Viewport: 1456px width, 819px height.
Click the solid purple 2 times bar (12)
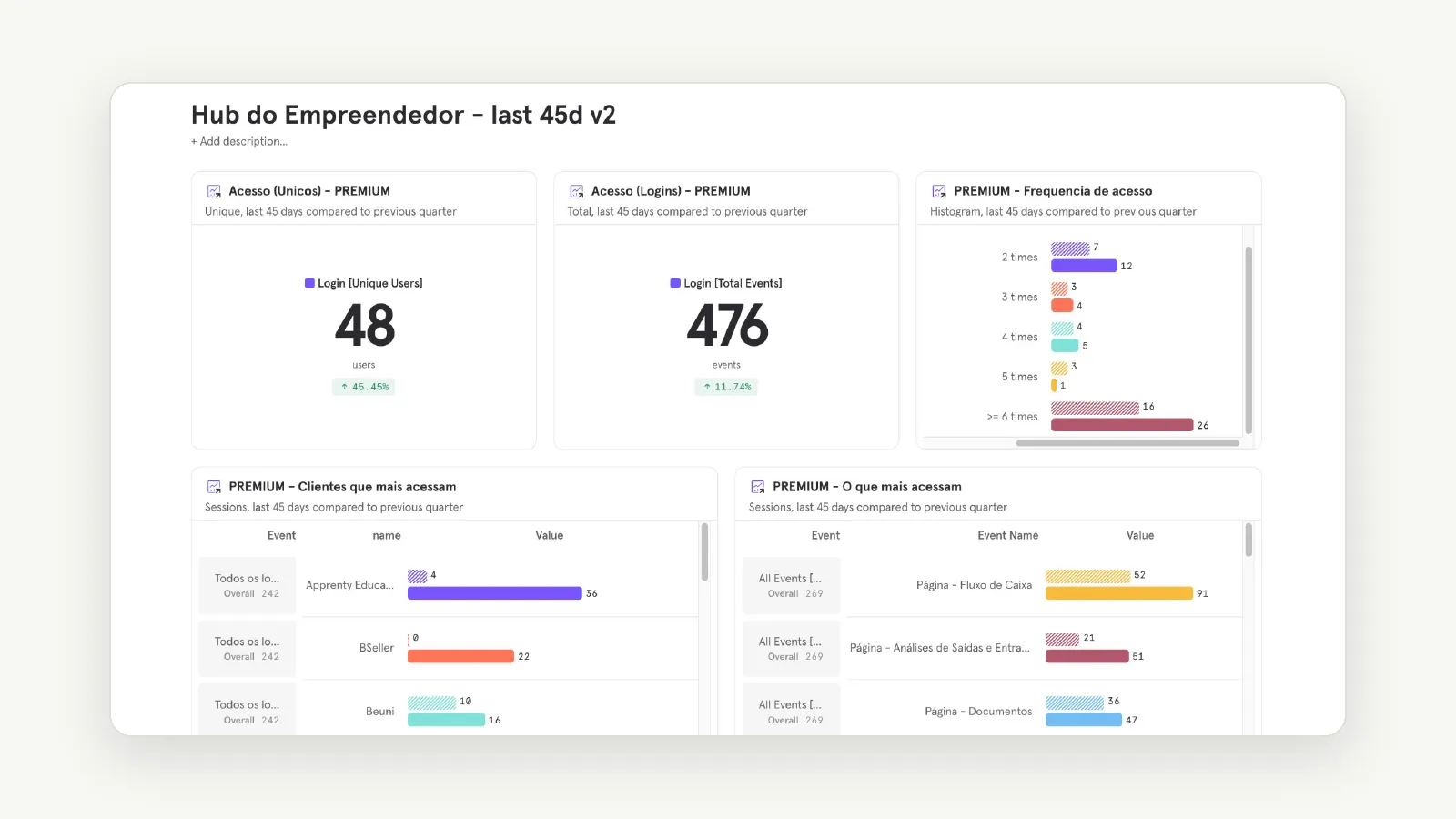point(1084,266)
